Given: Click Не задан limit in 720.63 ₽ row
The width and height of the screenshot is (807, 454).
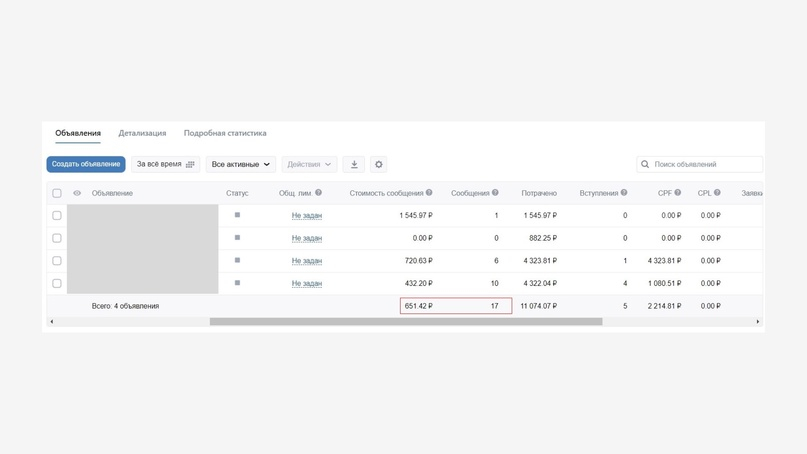Looking at the screenshot, I should (307, 260).
